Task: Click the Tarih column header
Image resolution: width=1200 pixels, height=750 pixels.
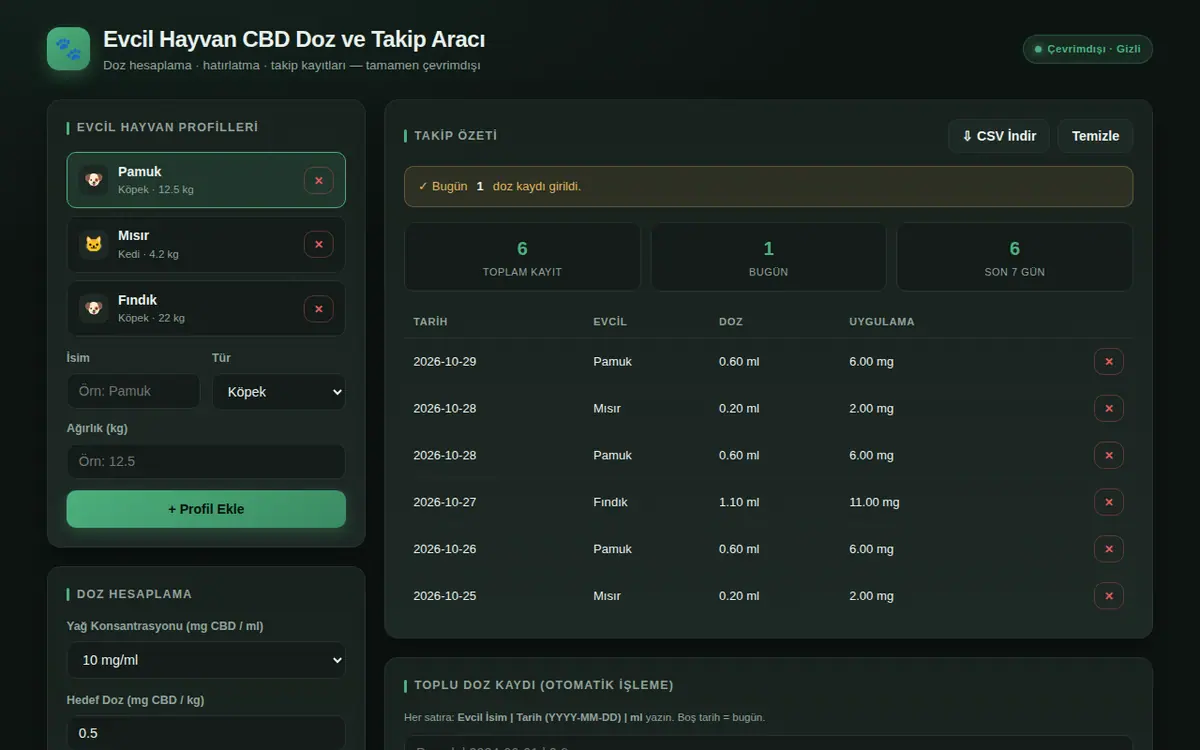Action: tap(430, 322)
